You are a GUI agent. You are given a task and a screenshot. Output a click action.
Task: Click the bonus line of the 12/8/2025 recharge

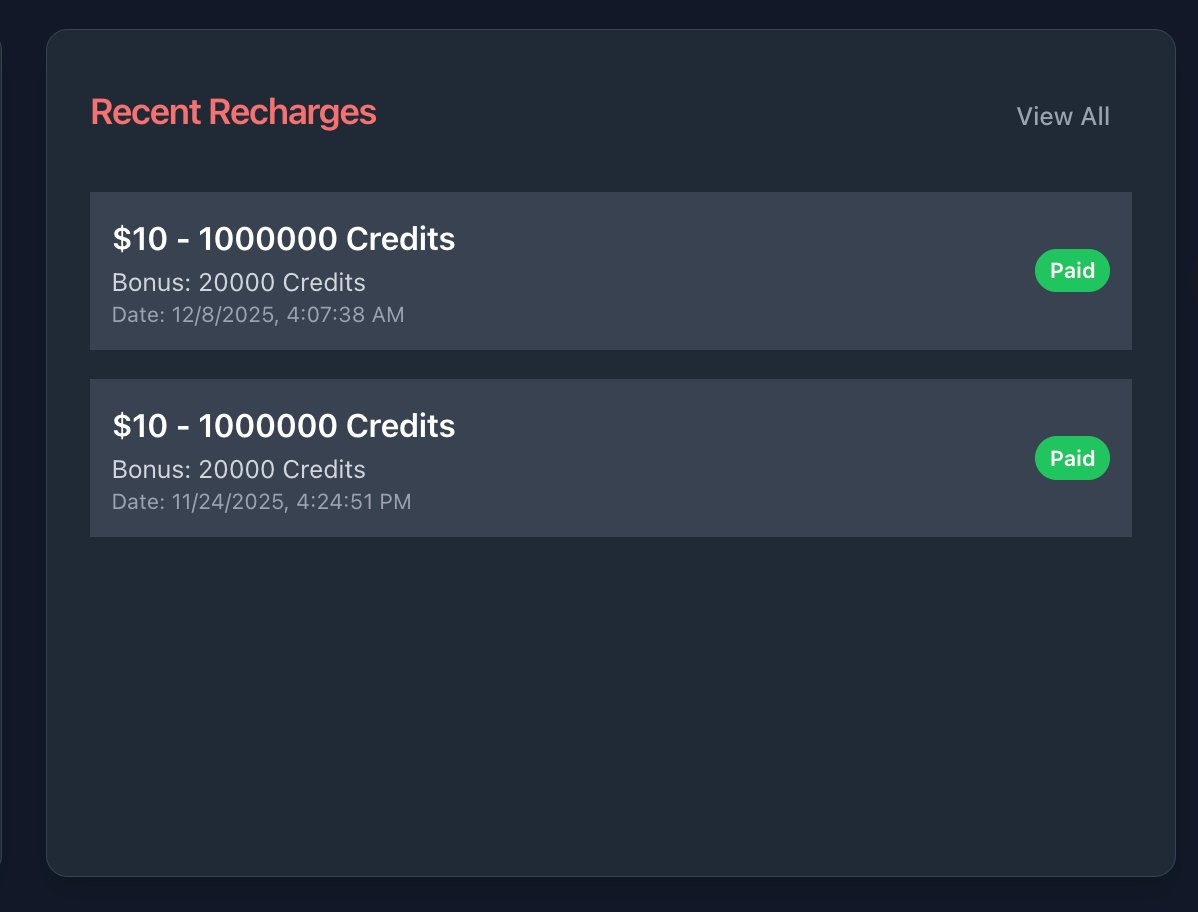point(238,282)
